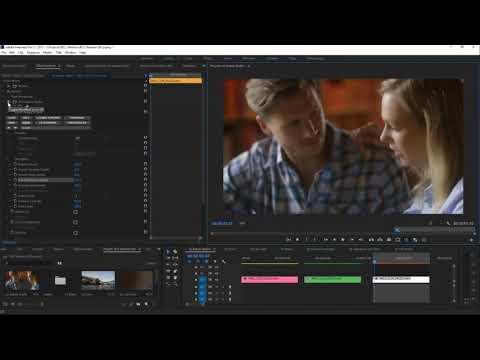Select the Selection arrow tool
Screen dimensions: 480x360
coord(168,252)
